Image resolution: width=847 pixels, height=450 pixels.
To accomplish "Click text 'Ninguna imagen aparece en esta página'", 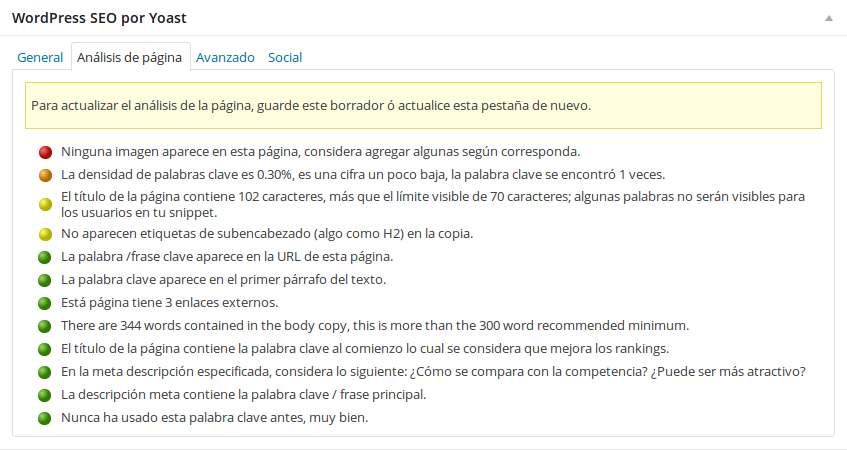I will [180, 152].
